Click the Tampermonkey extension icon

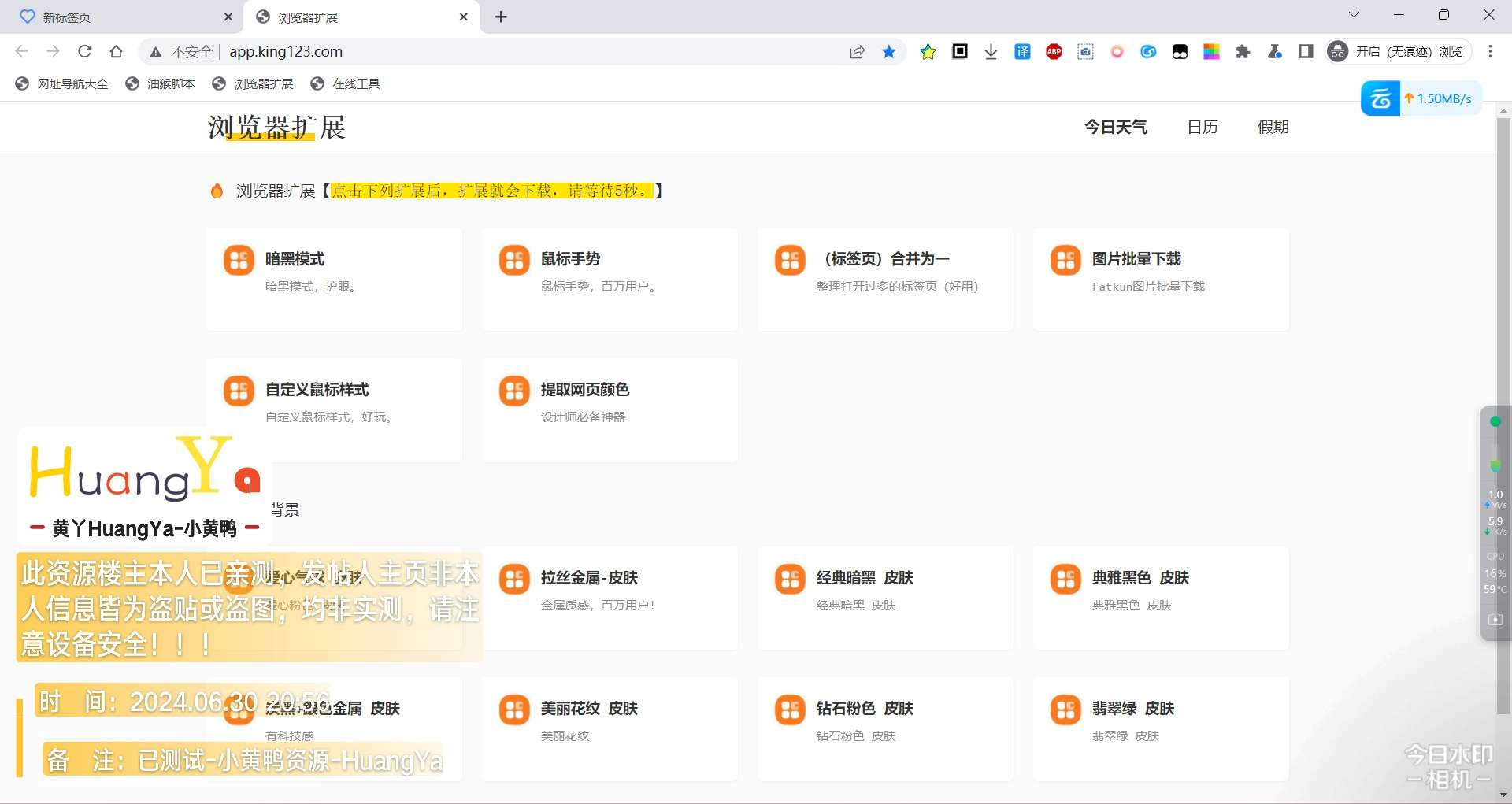[1180, 52]
